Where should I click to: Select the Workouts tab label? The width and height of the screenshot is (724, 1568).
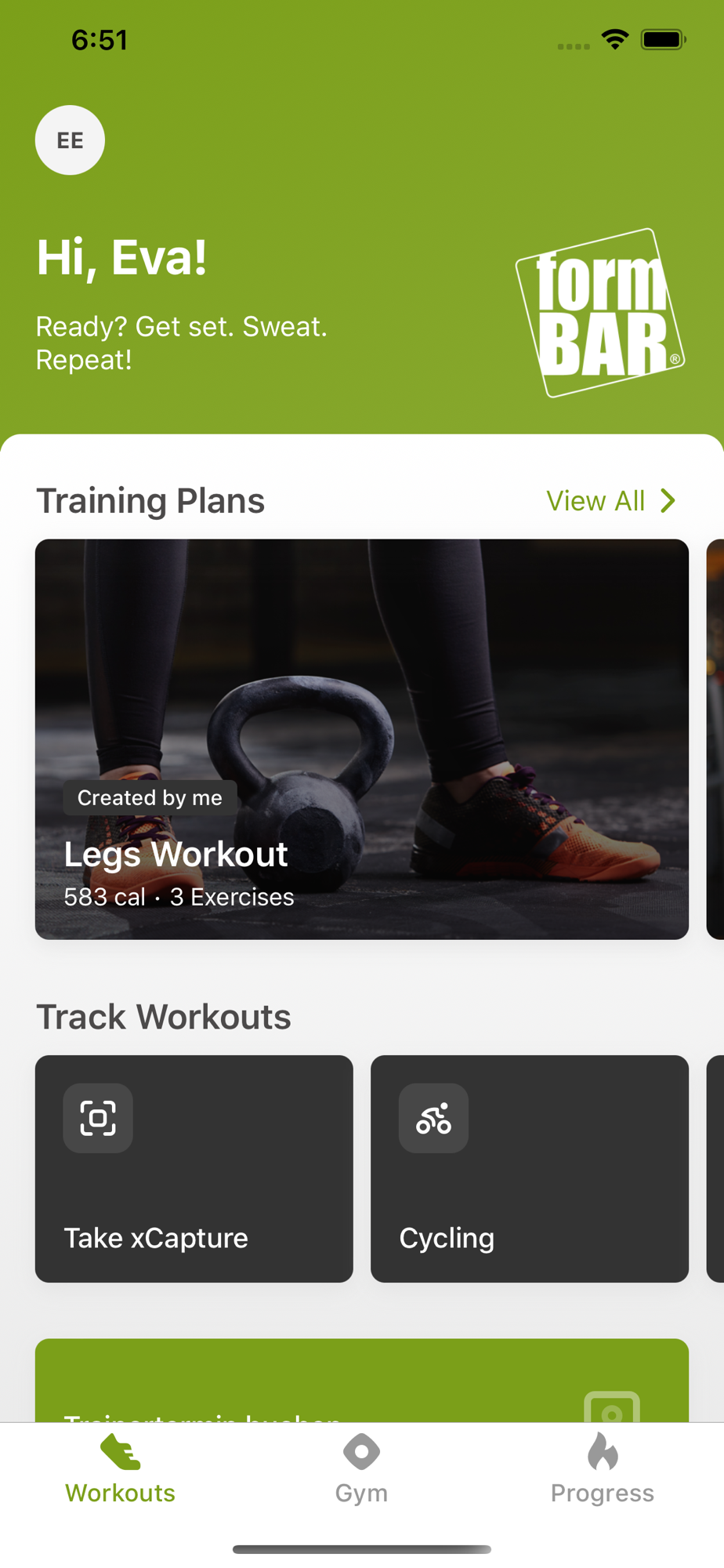point(121,1493)
